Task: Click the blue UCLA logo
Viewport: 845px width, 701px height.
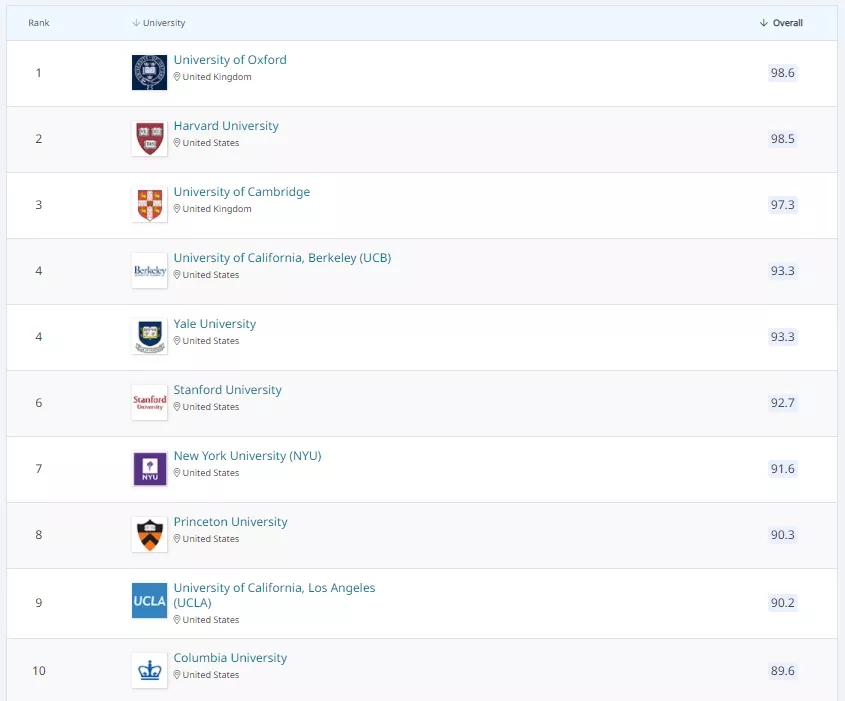Action: [x=149, y=601]
